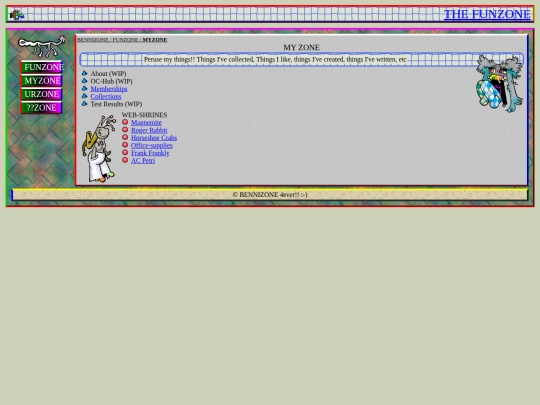Screen dimensions: 540x405
Task: Click the blue bullet icon beside OC-Hub (WIP)
Action: (x=84, y=81)
